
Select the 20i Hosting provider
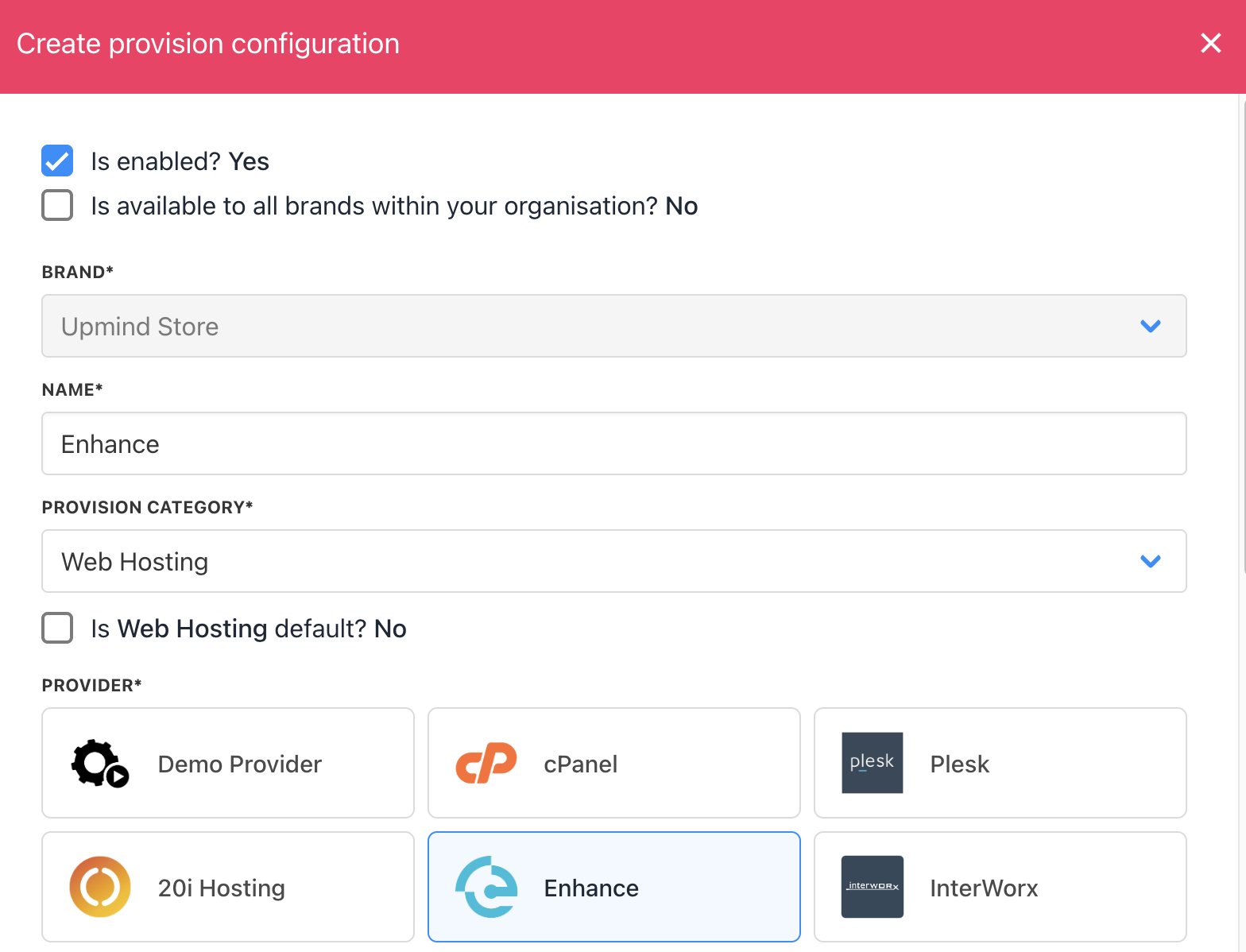pos(228,887)
